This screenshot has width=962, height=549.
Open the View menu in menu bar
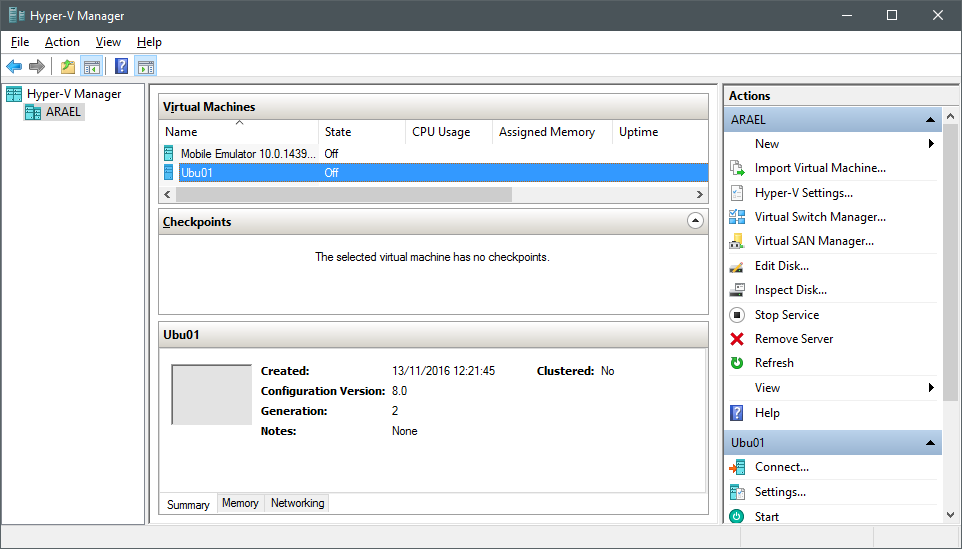point(108,42)
